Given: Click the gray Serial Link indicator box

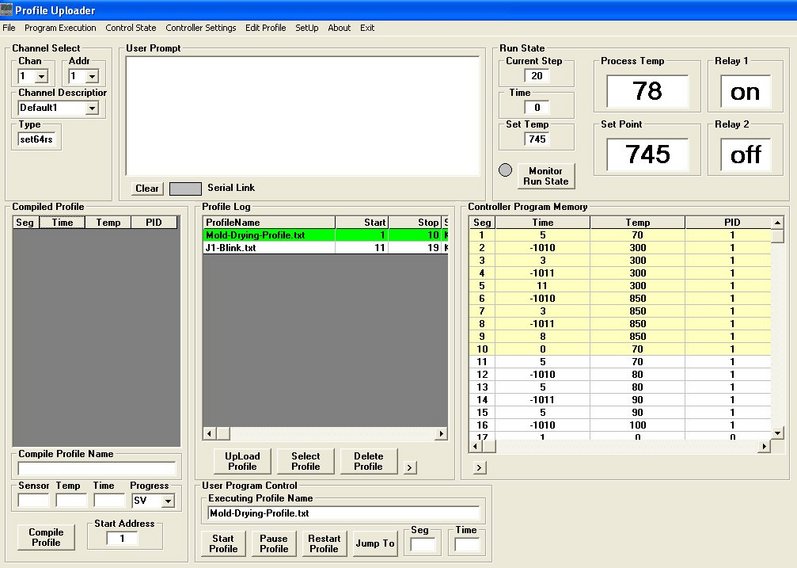Looking at the screenshot, I should 185,188.
